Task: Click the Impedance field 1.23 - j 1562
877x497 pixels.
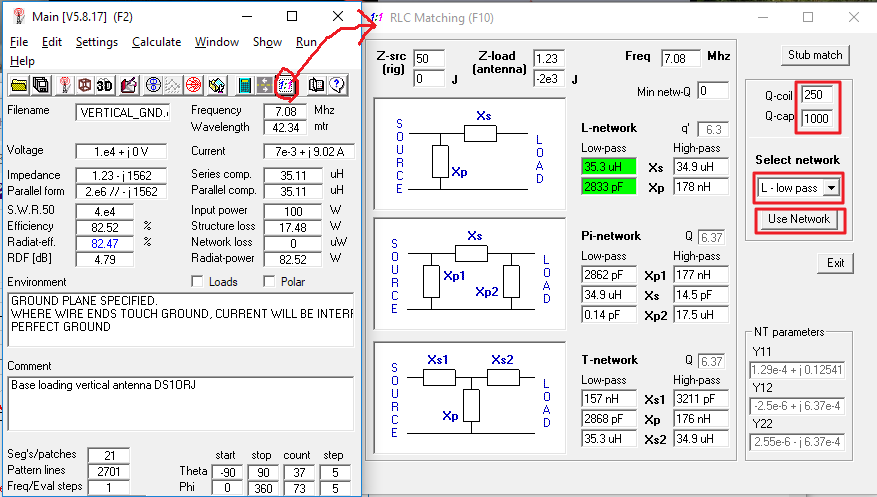Action: pyautogui.click(x=121, y=176)
